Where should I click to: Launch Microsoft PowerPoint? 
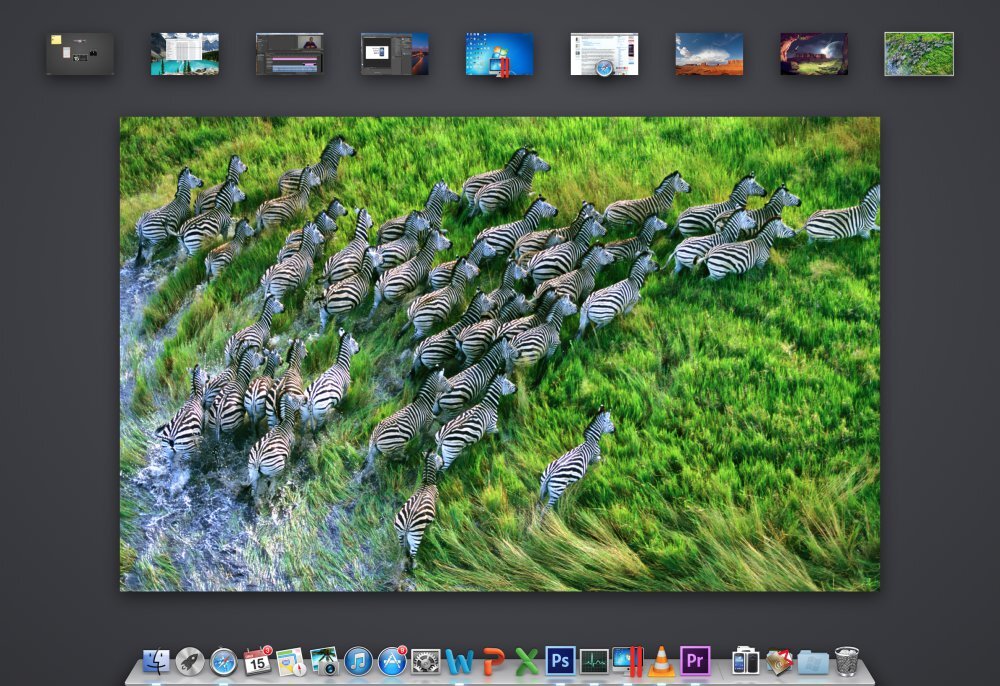[x=494, y=660]
